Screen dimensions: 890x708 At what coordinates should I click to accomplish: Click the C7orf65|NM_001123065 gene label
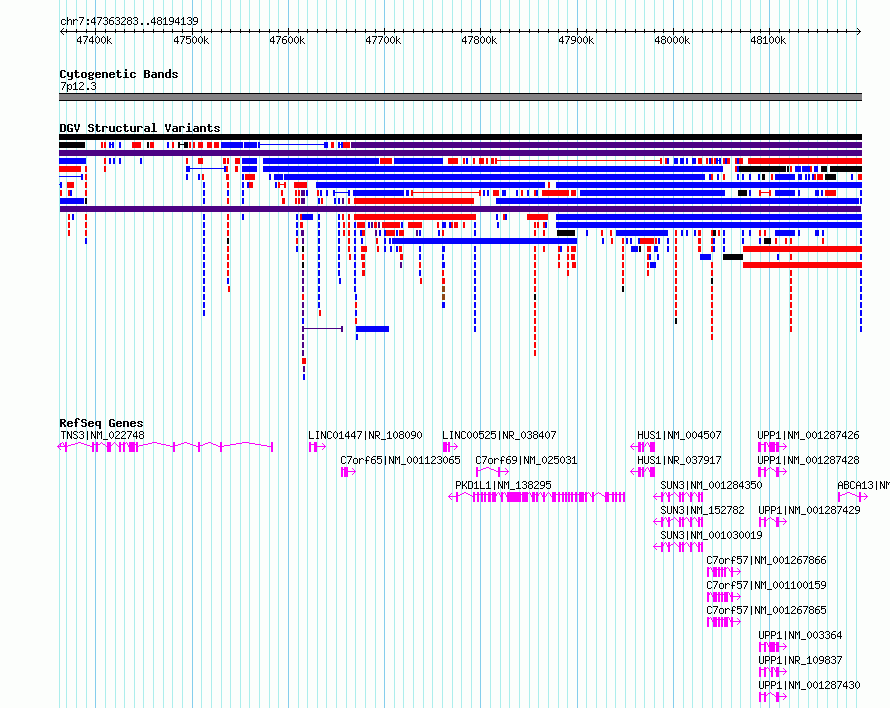point(400,460)
